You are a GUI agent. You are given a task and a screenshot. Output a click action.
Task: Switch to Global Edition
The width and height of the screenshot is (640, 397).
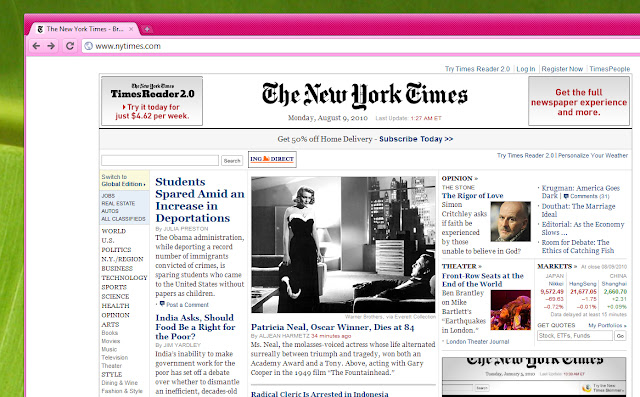[x=123, y=180]
